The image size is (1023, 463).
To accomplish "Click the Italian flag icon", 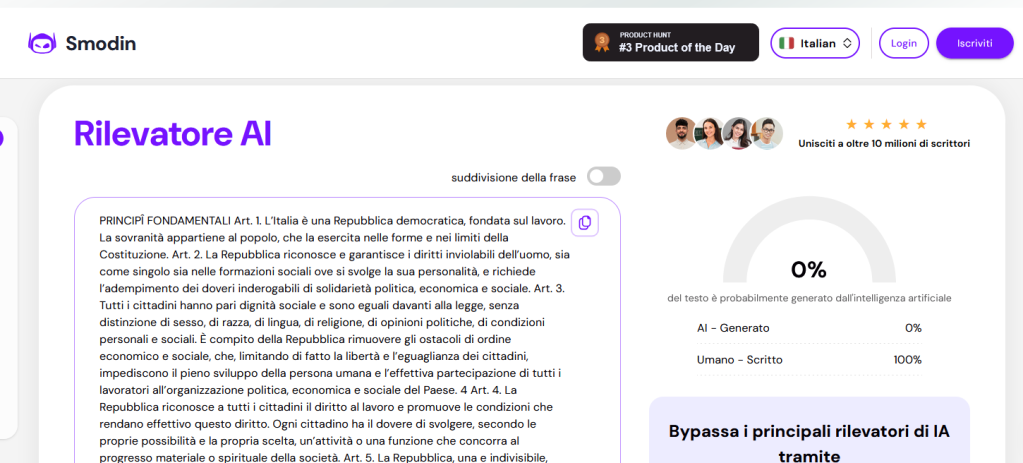I will click(x=786, y=43).
